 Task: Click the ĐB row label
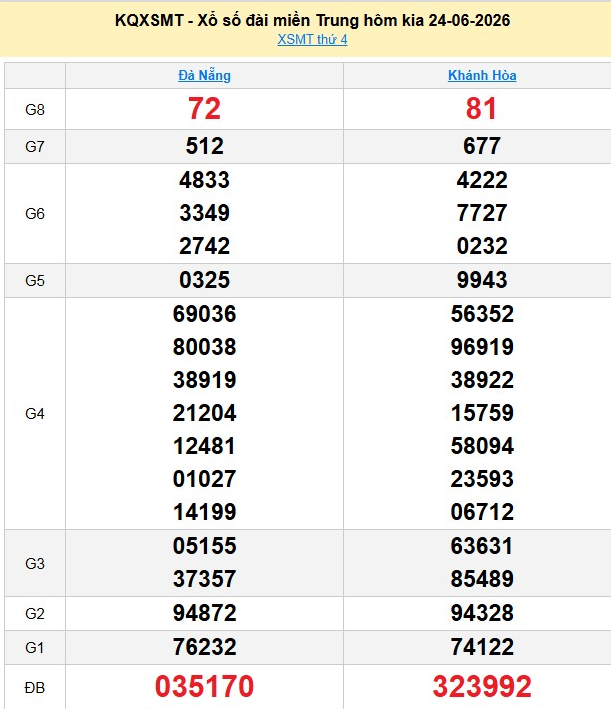tap(35, 687)
